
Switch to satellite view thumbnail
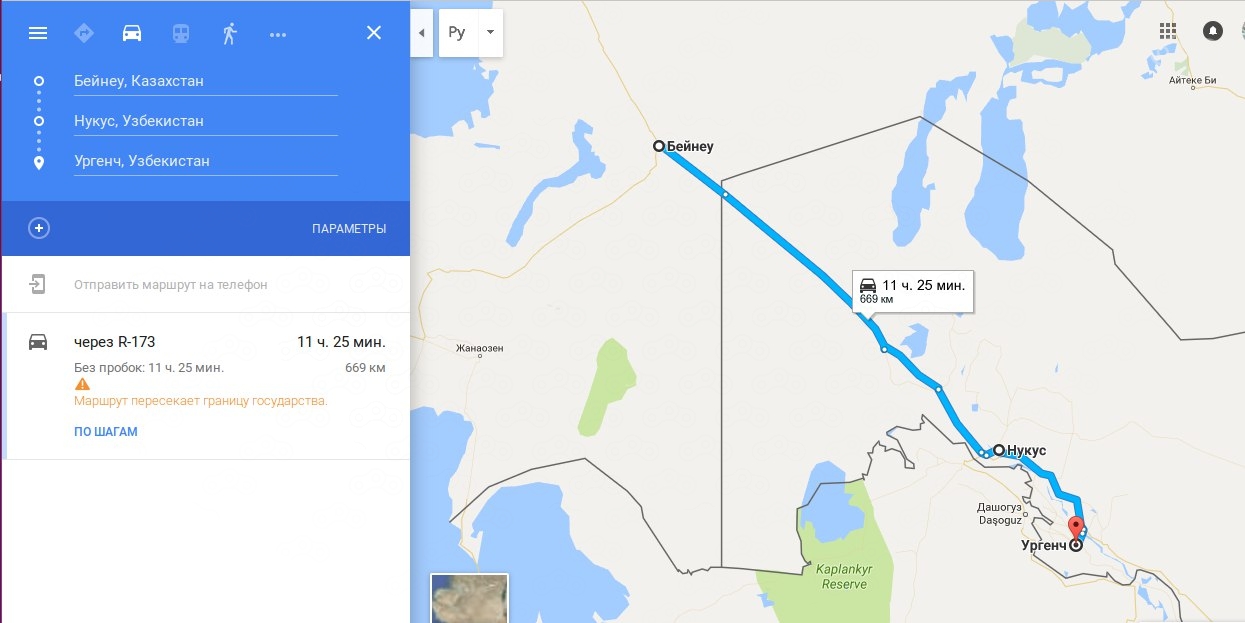click(469, 598)
